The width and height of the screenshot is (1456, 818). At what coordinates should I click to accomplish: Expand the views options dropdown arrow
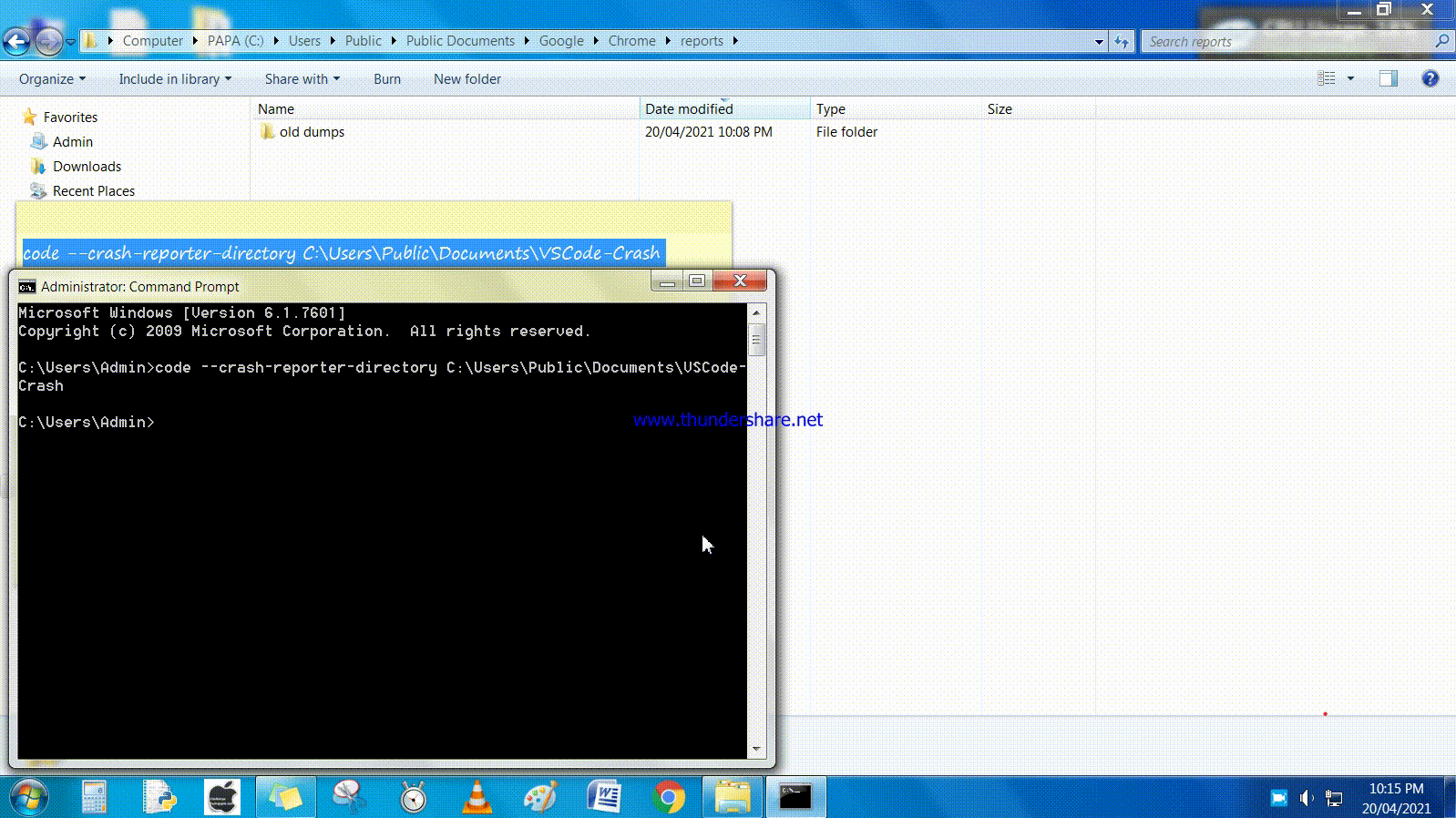click(1350, 78)
